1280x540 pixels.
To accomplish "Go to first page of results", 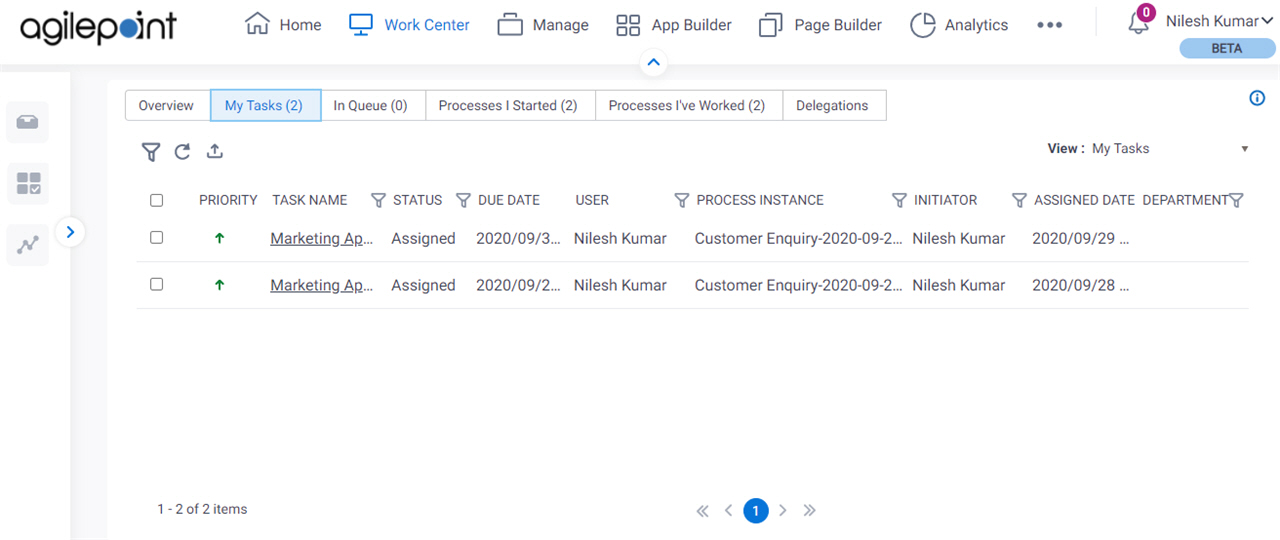I will [x=702, y=511].
